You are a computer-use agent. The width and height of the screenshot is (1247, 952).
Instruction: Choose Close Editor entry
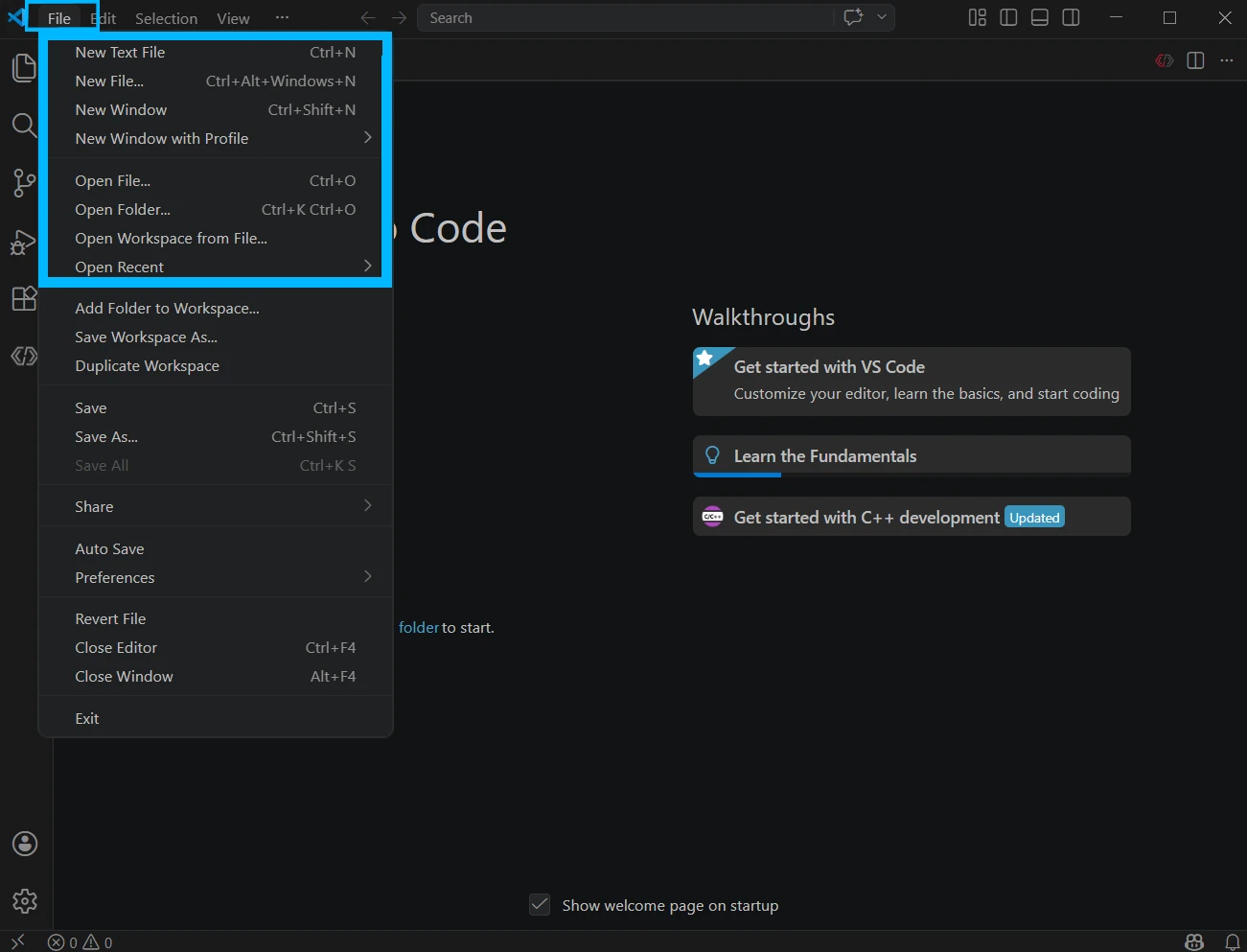(x=216, y=647)
